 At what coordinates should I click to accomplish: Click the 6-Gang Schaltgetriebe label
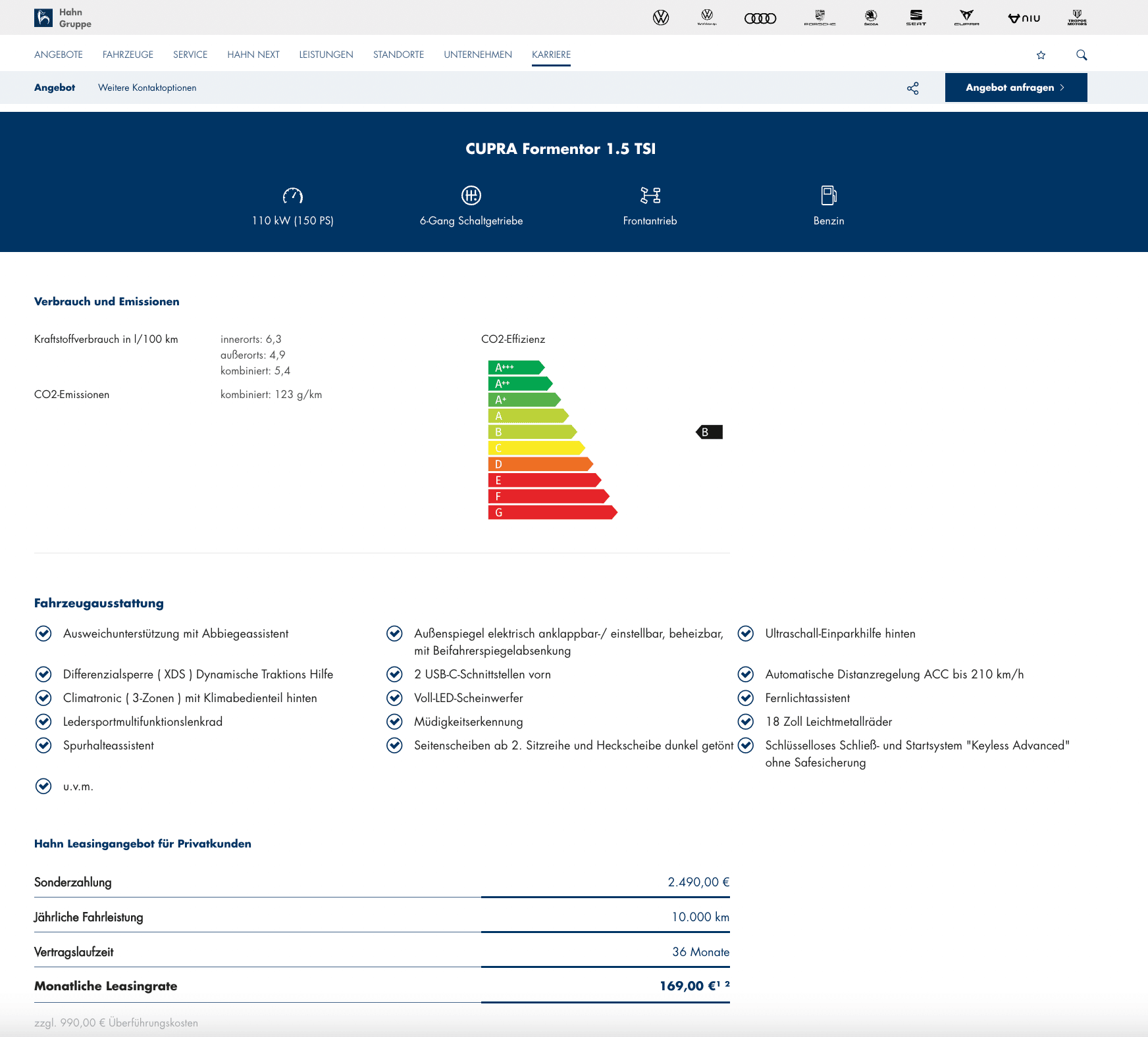[x=471, y=220]
